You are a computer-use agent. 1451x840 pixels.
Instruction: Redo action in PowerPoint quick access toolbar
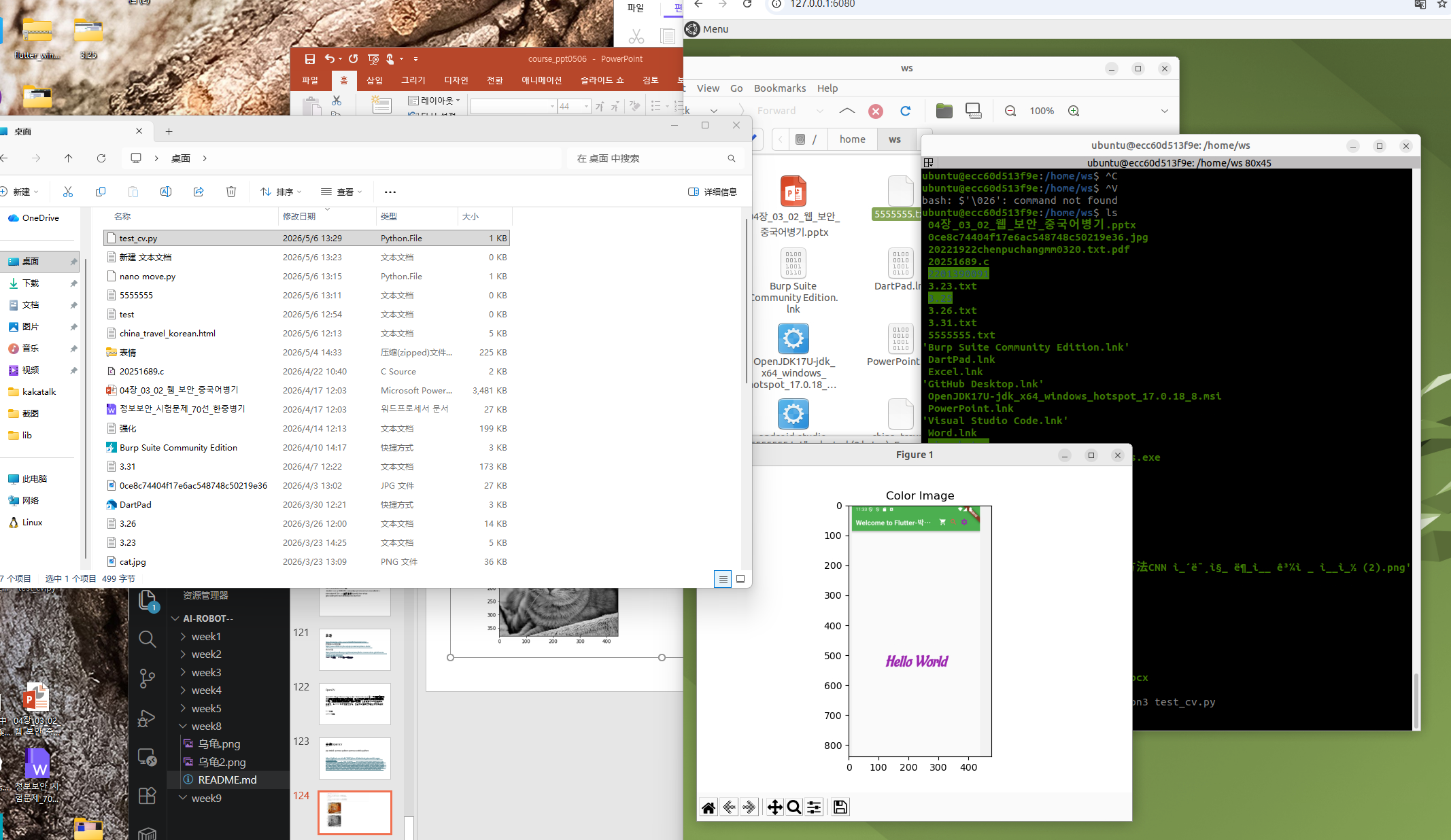pos(354,59)
